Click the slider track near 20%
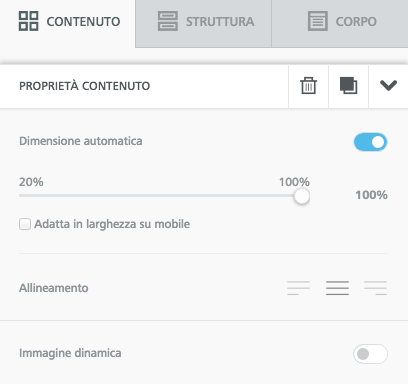Viewport: 408px width, 384px height. (25, 196)
